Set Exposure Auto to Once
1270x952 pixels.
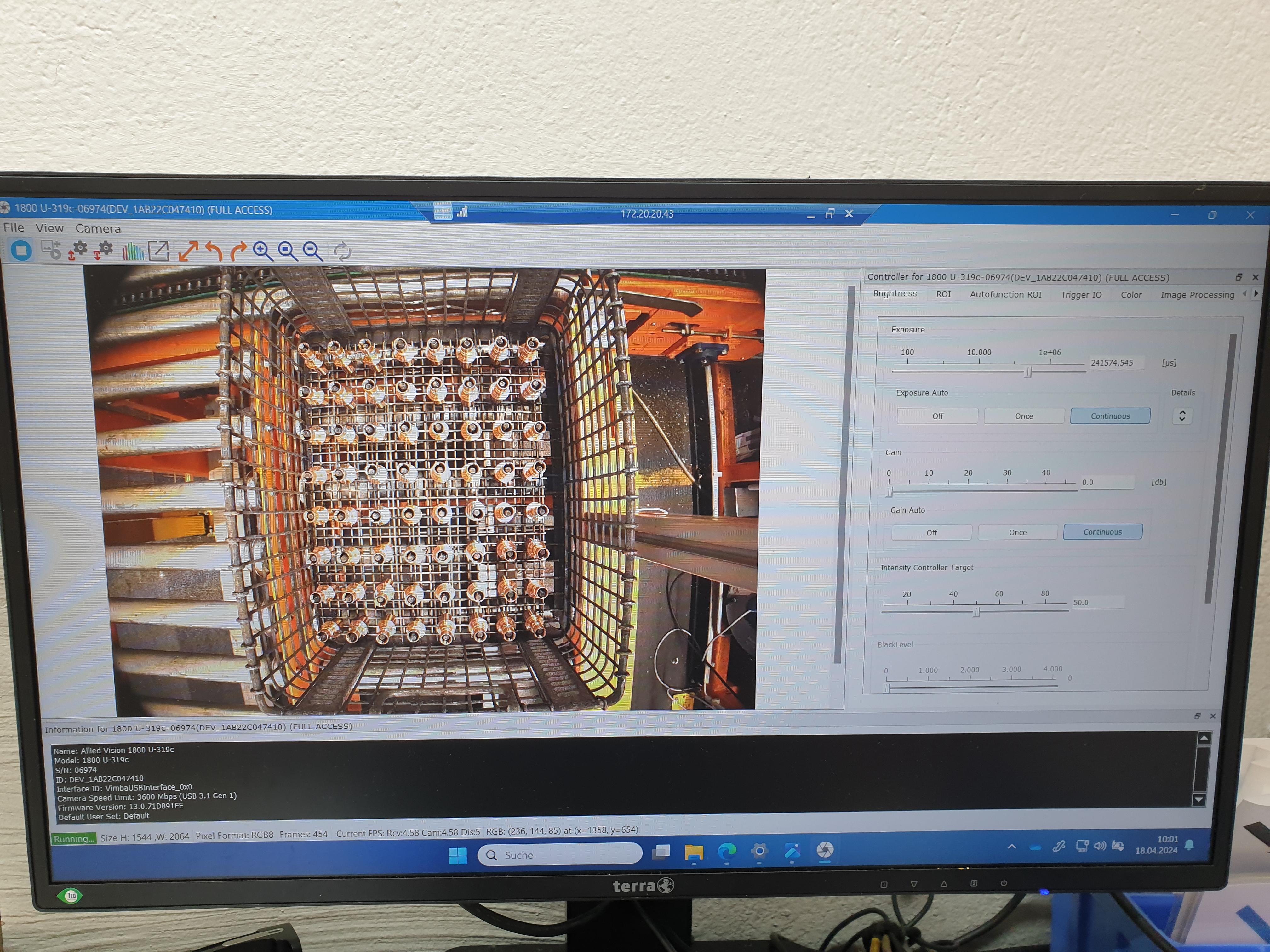[1024, 416]
